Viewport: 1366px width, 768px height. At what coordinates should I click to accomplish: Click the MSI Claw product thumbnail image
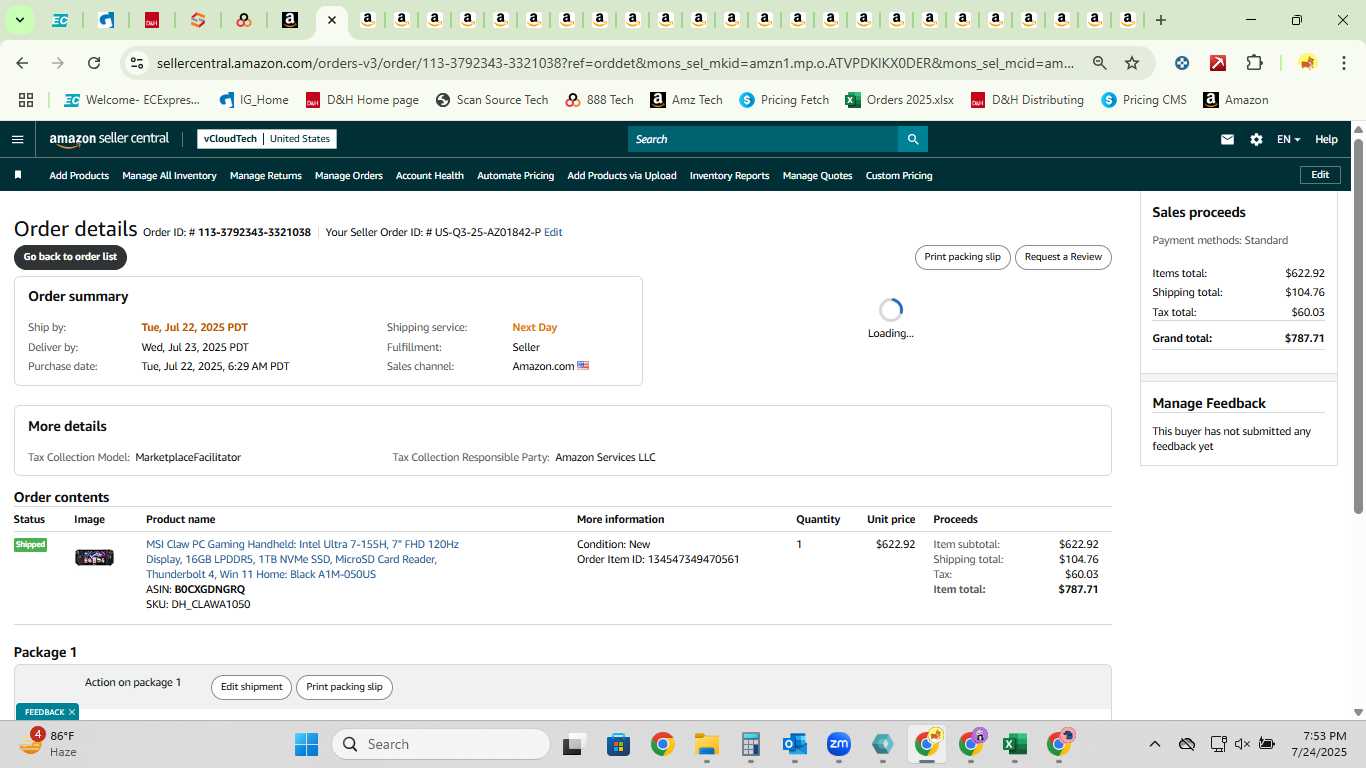click(94, 557)
